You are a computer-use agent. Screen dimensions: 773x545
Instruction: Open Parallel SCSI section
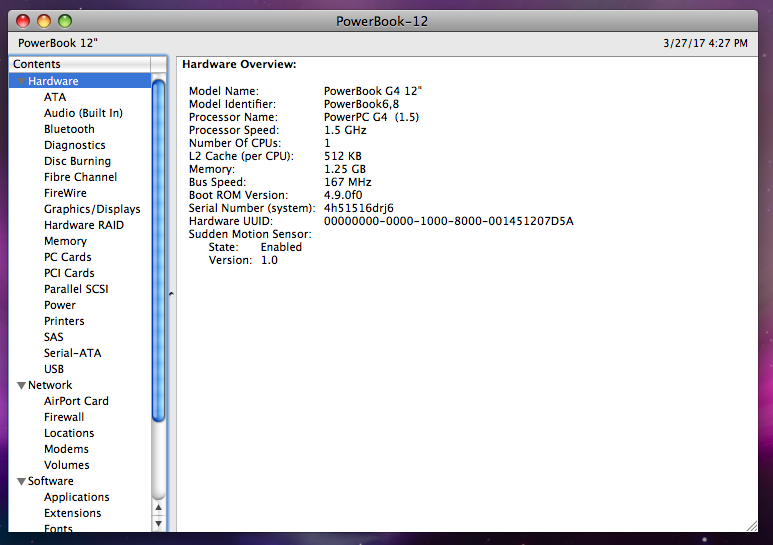coord(76,289)
